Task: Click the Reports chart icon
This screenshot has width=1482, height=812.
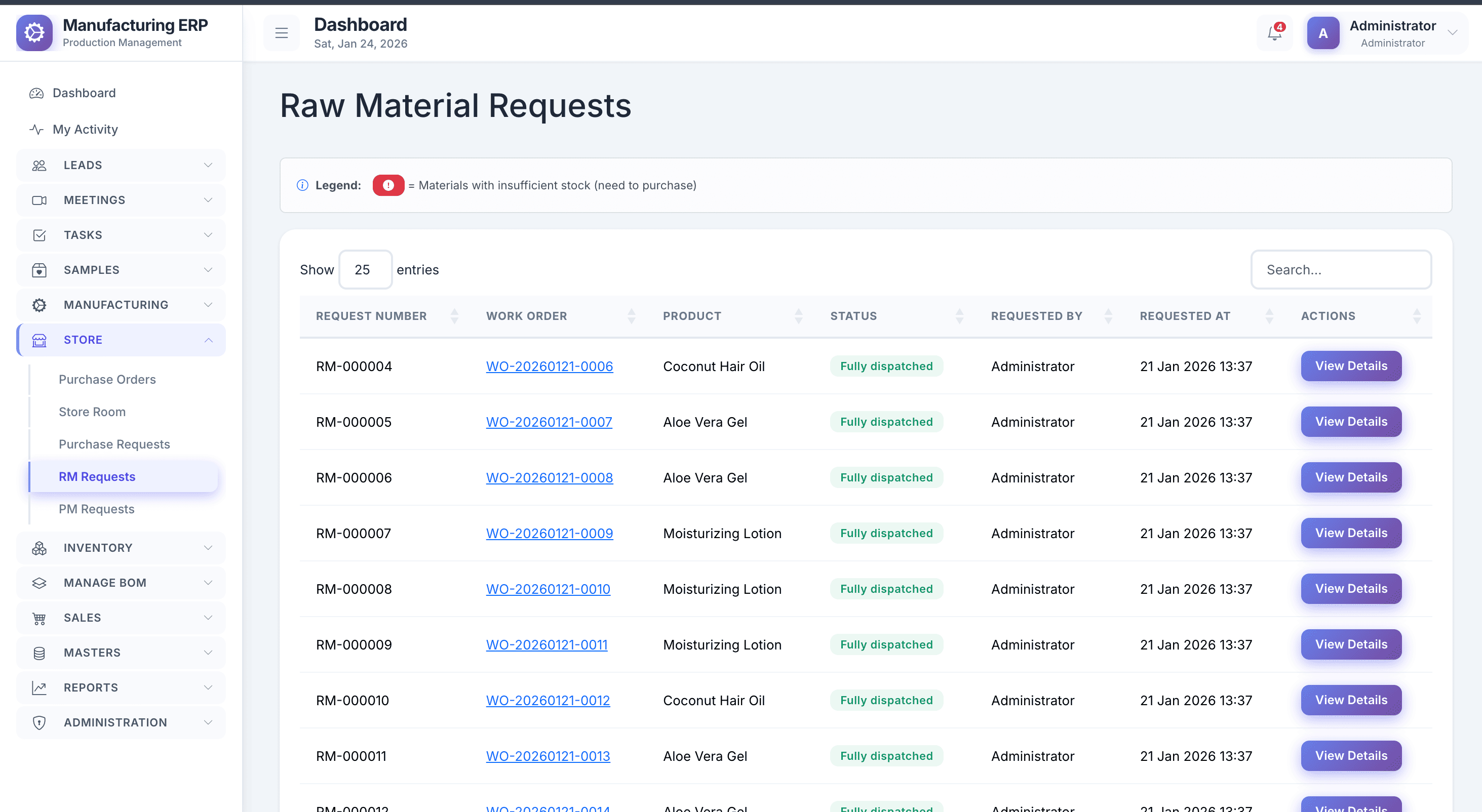Action: pyautogui.click(x=39, y=688)
